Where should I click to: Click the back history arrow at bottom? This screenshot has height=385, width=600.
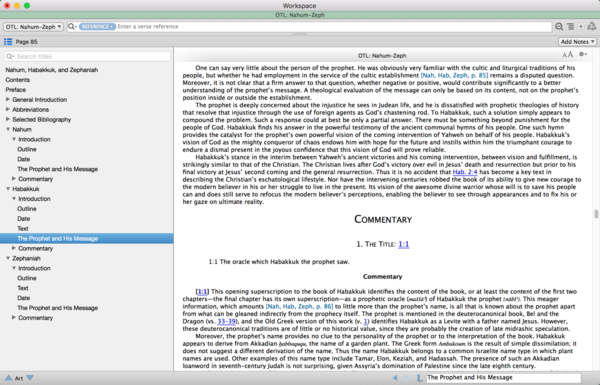coord(395,378)
